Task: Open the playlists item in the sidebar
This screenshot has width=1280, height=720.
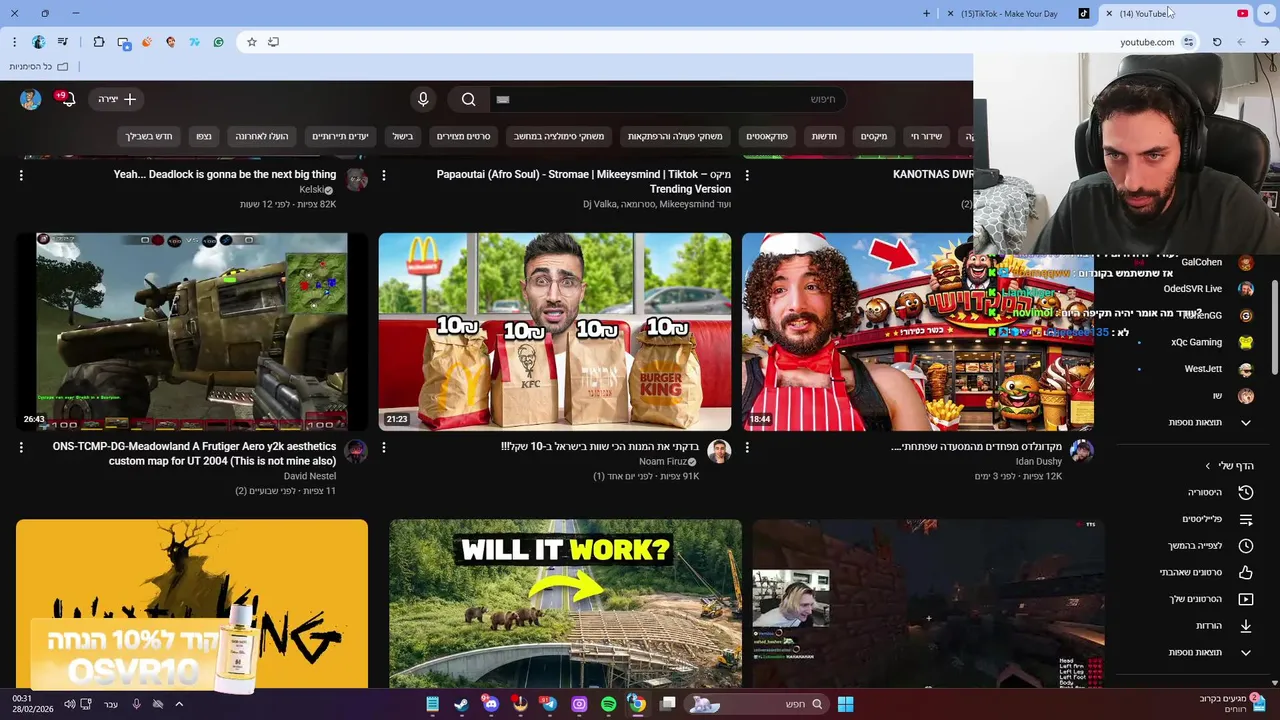Action: pyautogui.click(x=1217, y=519)
